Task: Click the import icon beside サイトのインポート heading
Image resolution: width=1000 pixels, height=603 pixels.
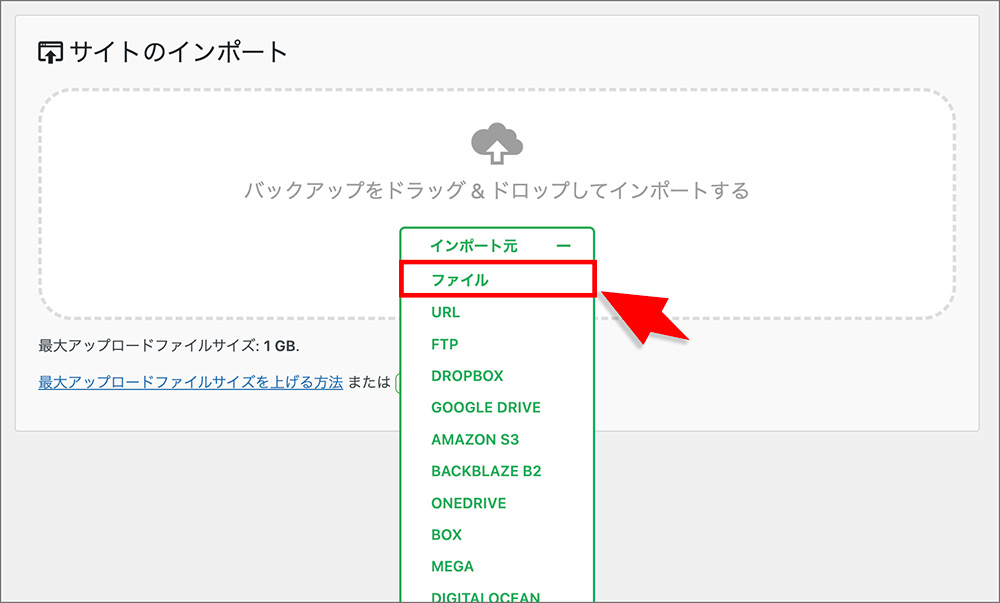Action: 50,52
